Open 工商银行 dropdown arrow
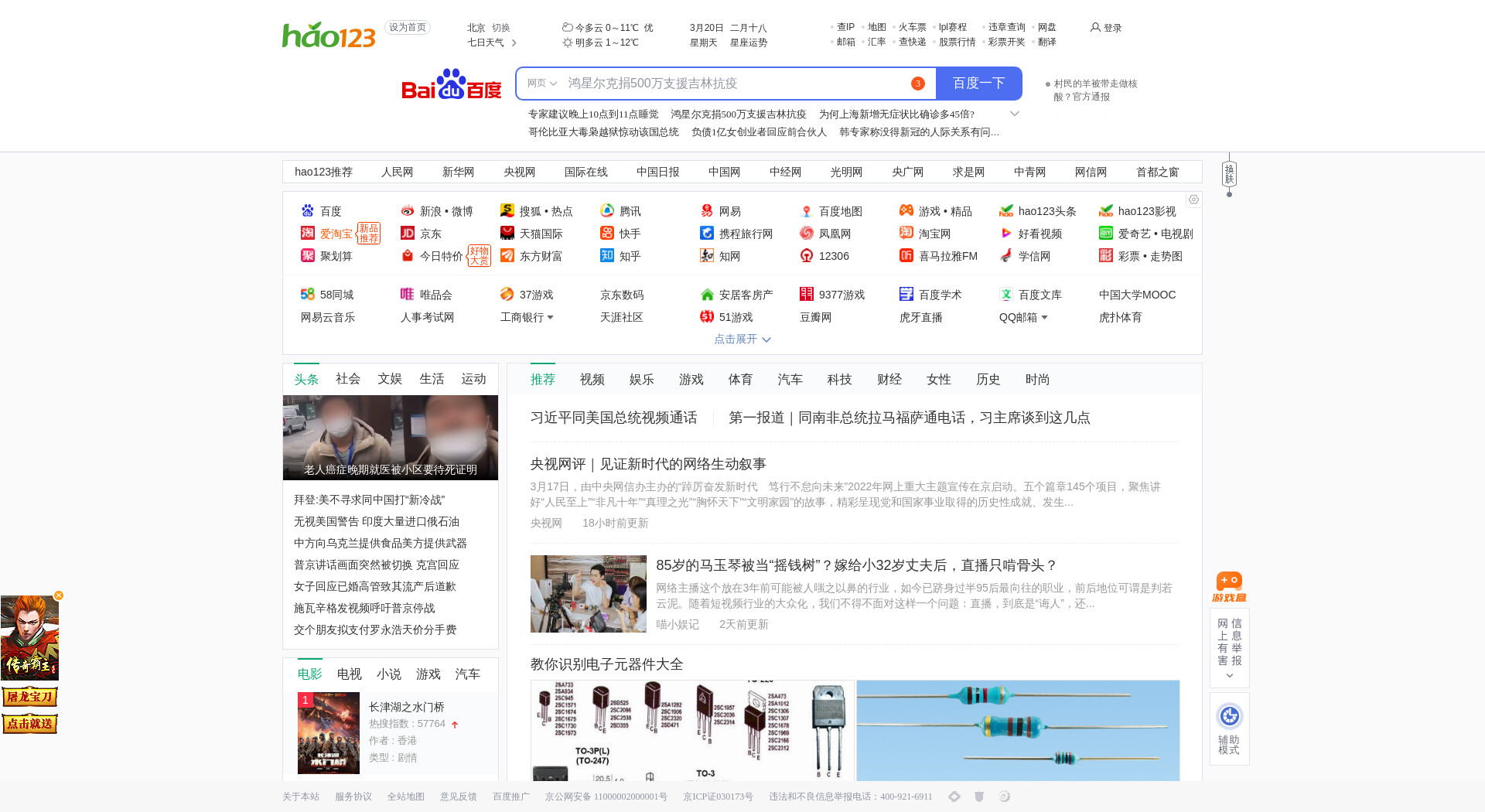This screenshot has width=1485, height=812. [x=550, y=318]
